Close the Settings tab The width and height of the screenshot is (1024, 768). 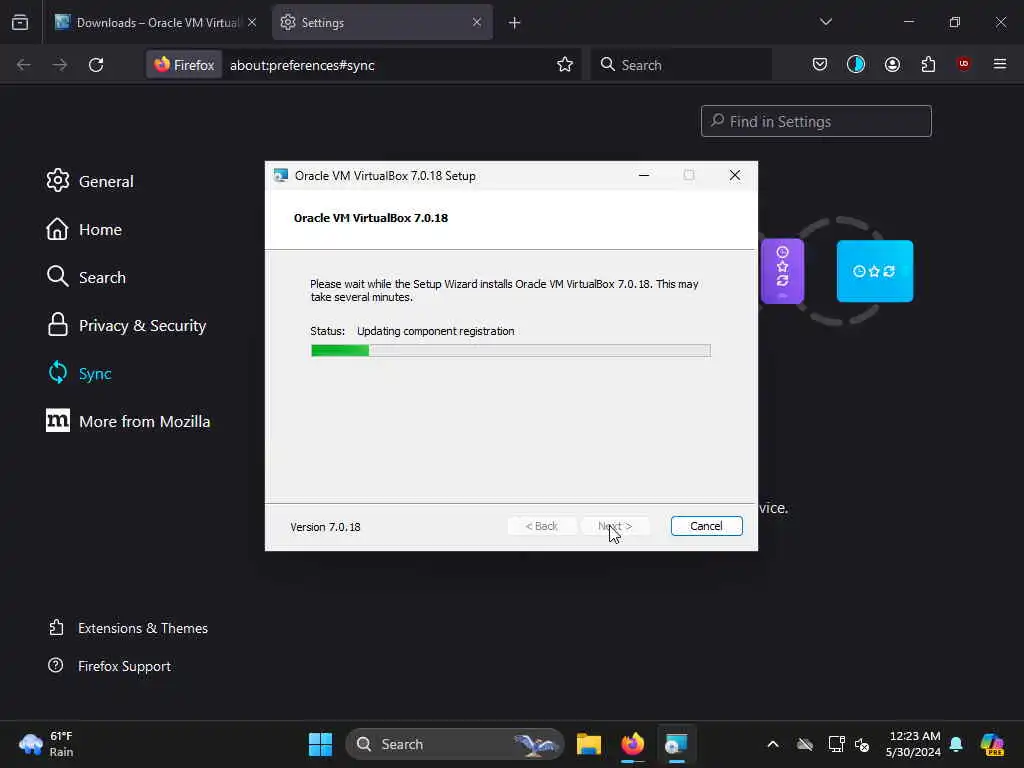click(x=477, y=22)
